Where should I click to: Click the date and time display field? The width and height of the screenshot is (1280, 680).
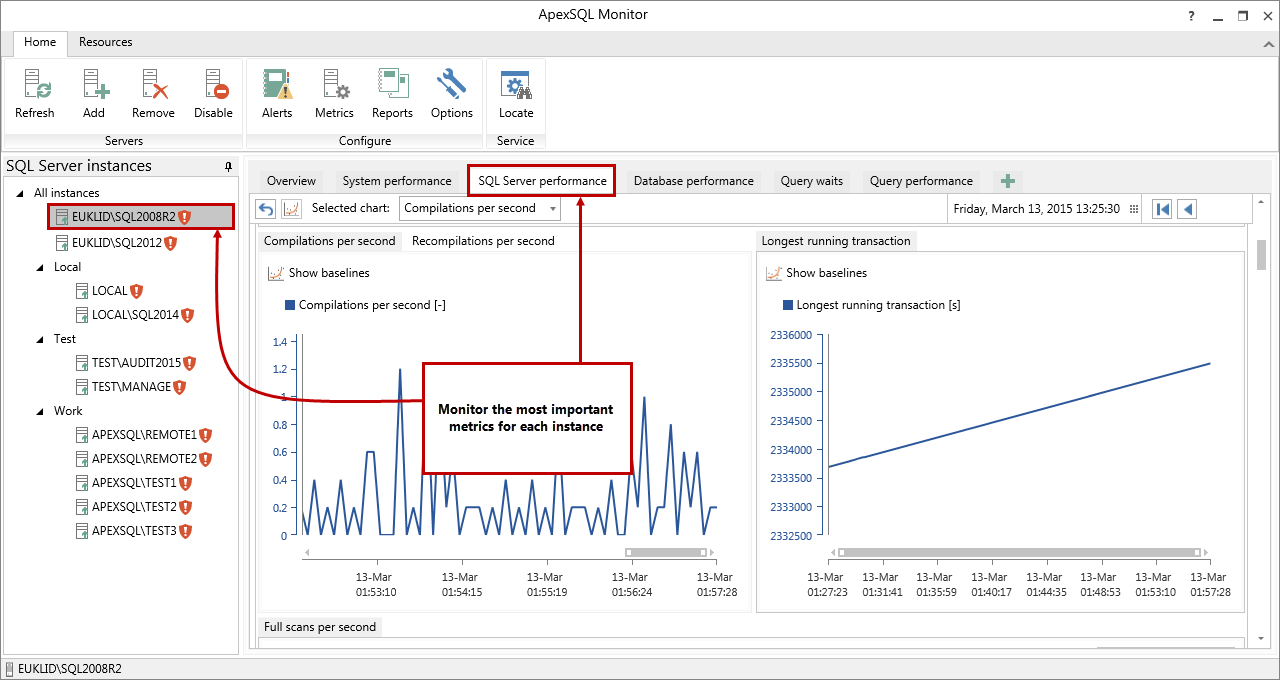pyautogui.click(x=1039, y=209)
